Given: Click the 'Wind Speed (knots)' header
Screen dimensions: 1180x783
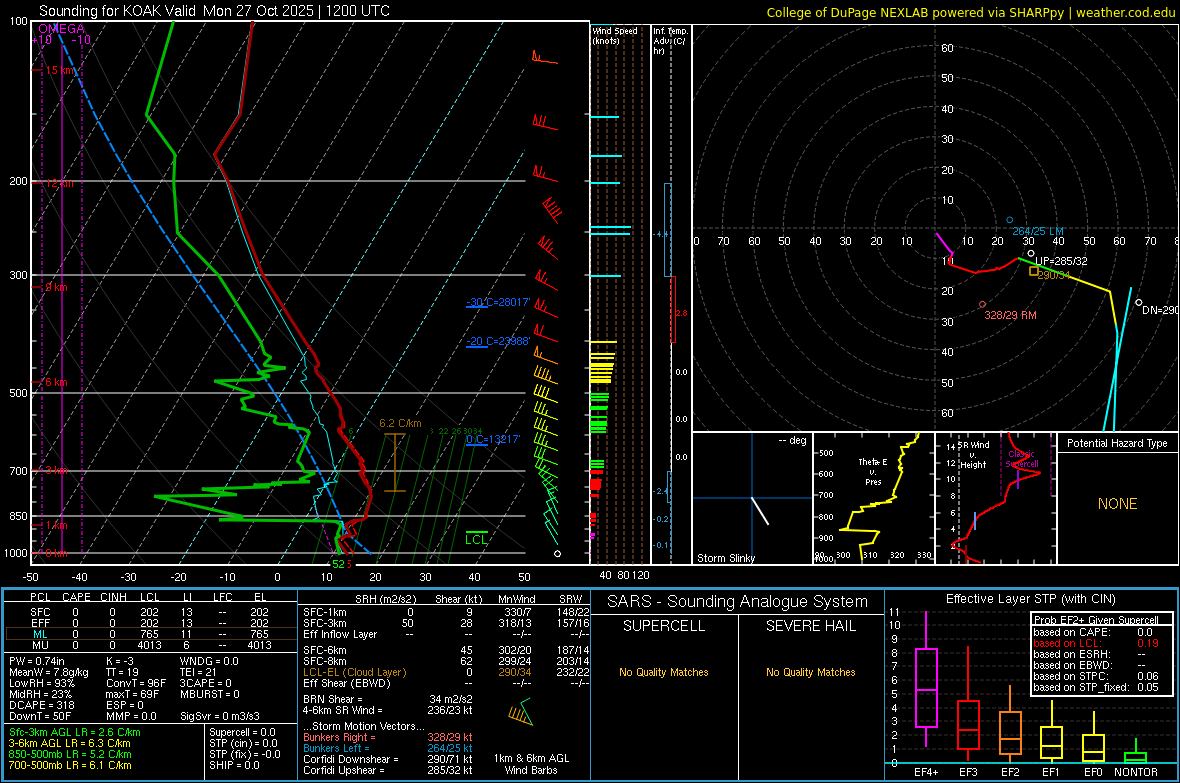Looking at the screenshot, I should click(614, 35).
